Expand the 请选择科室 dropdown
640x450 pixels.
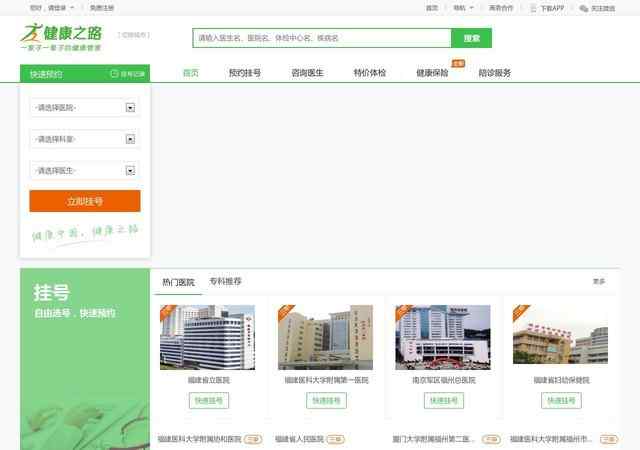(x=130, y=139)
